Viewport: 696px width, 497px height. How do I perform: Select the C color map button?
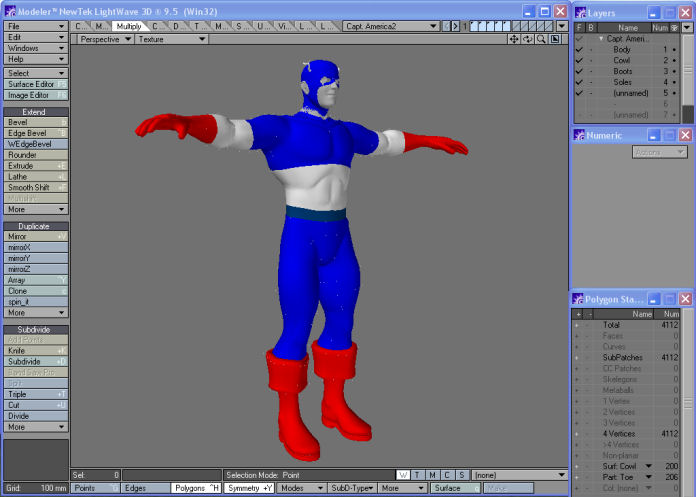point(447,474)
